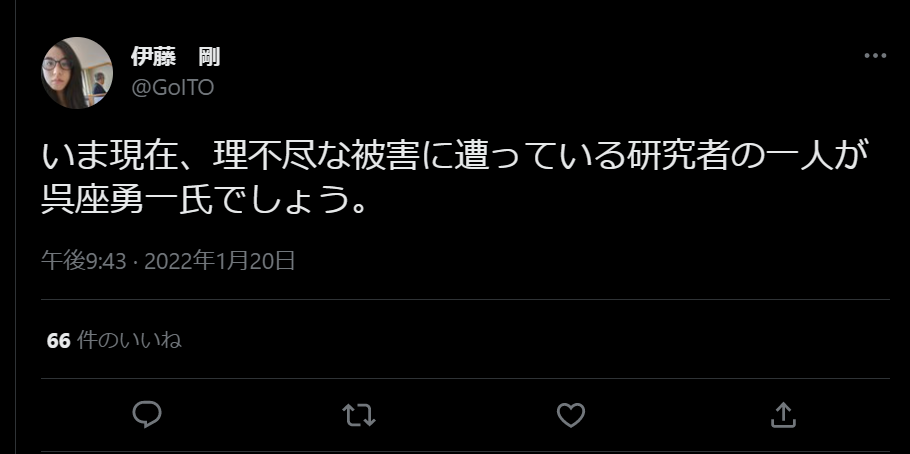The height and width of the screenshot is (454, 910).
Task: Show who liked via 66 件のいいね
Action: [x=114, y=340]
